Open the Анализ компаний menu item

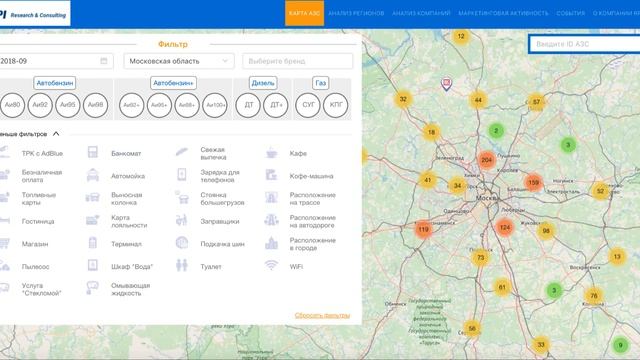pos(421,13)
